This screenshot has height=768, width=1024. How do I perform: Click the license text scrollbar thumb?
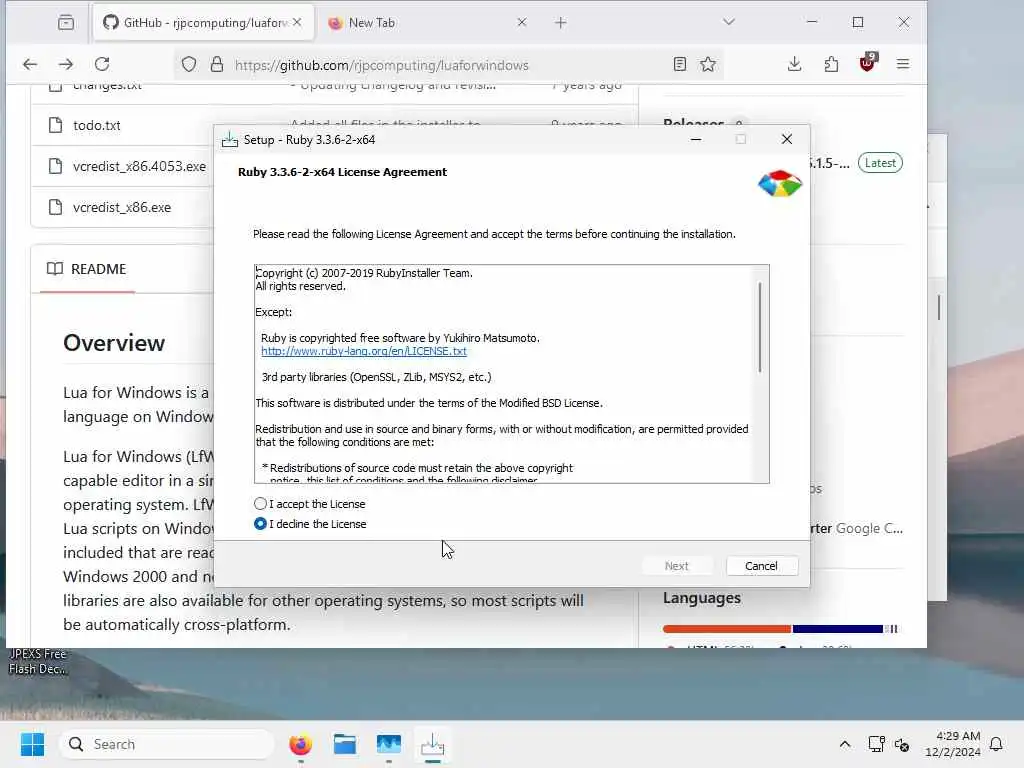click(760, 327)
